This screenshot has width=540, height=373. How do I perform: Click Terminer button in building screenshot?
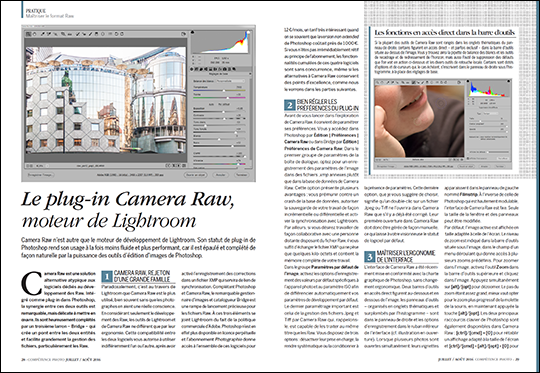(242, 175)
